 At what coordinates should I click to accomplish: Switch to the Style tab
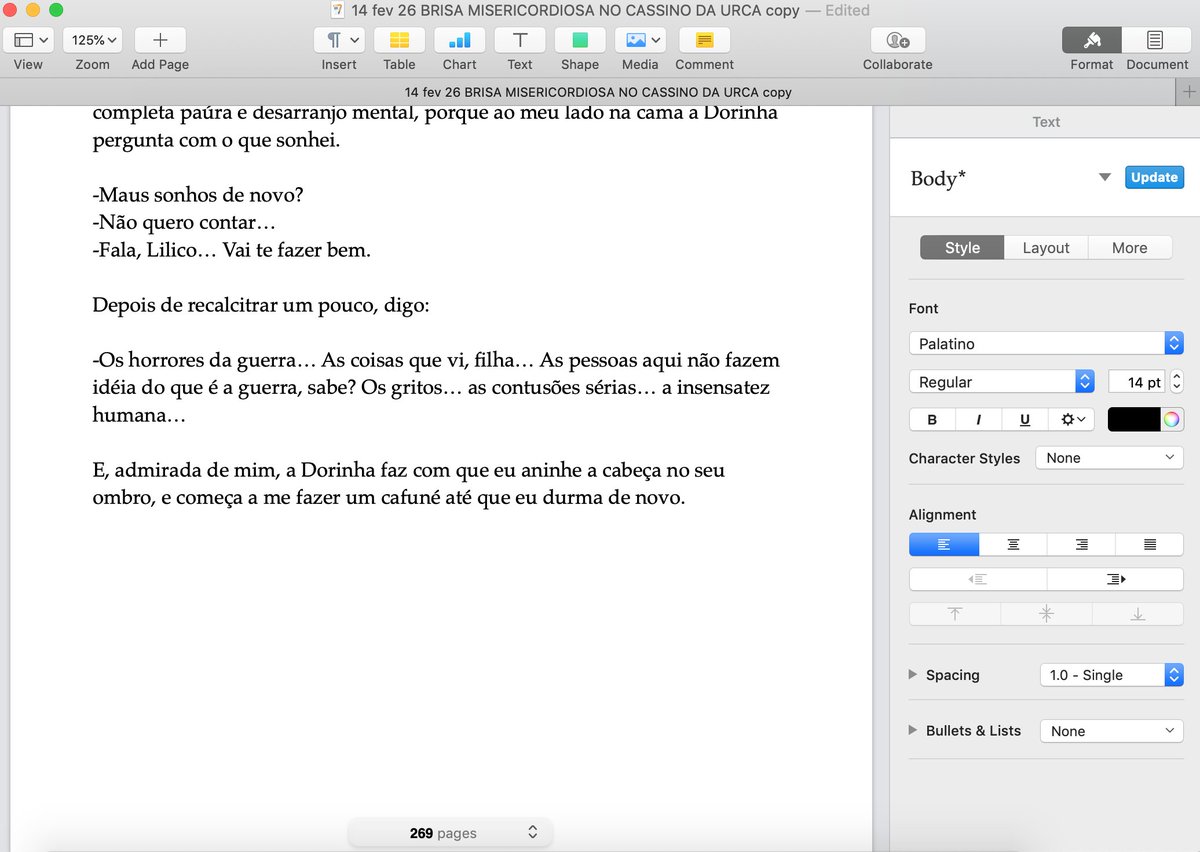click(962, 248)
